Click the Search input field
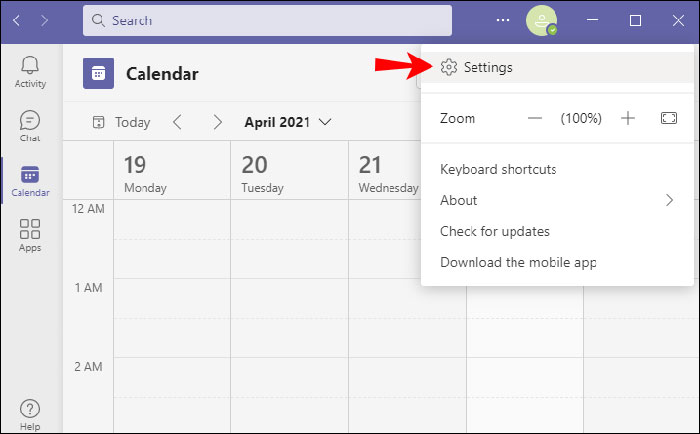The height and width of the screenshot is (434, 700). (x=267, y=20)
